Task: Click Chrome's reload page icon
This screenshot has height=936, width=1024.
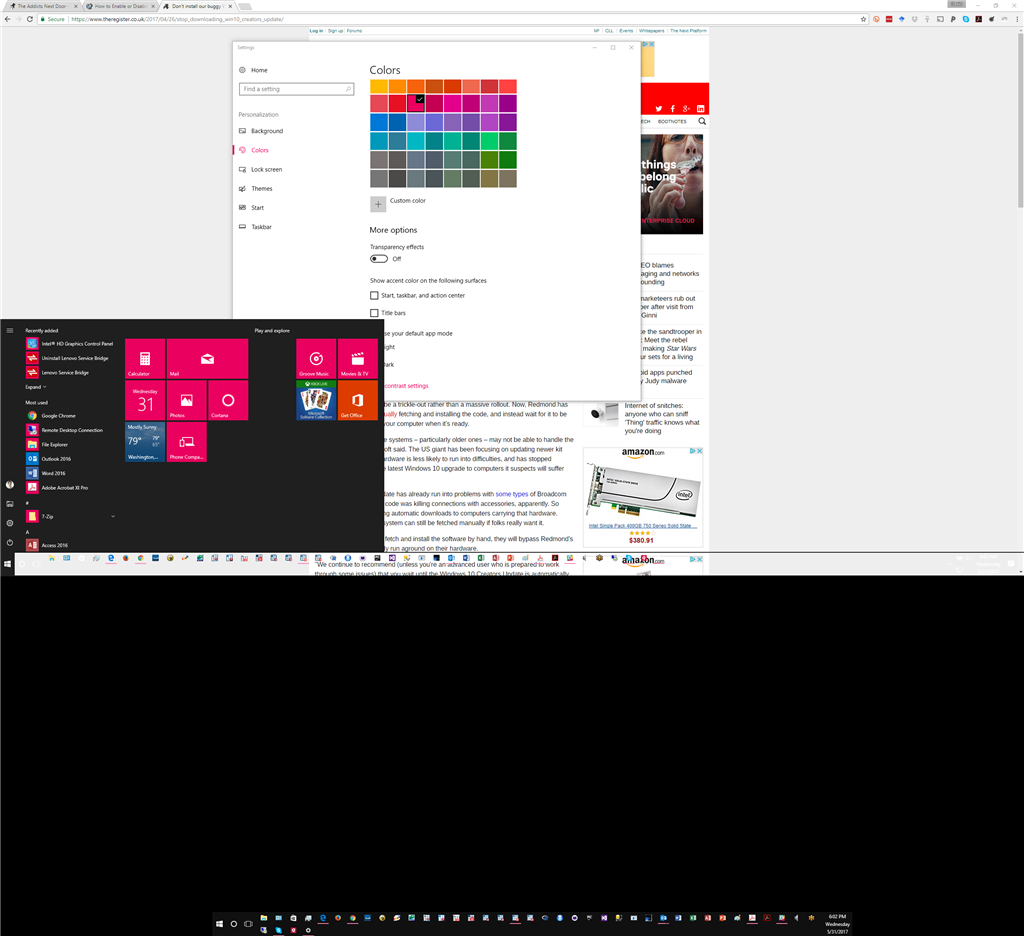Action: click(29, 19)
